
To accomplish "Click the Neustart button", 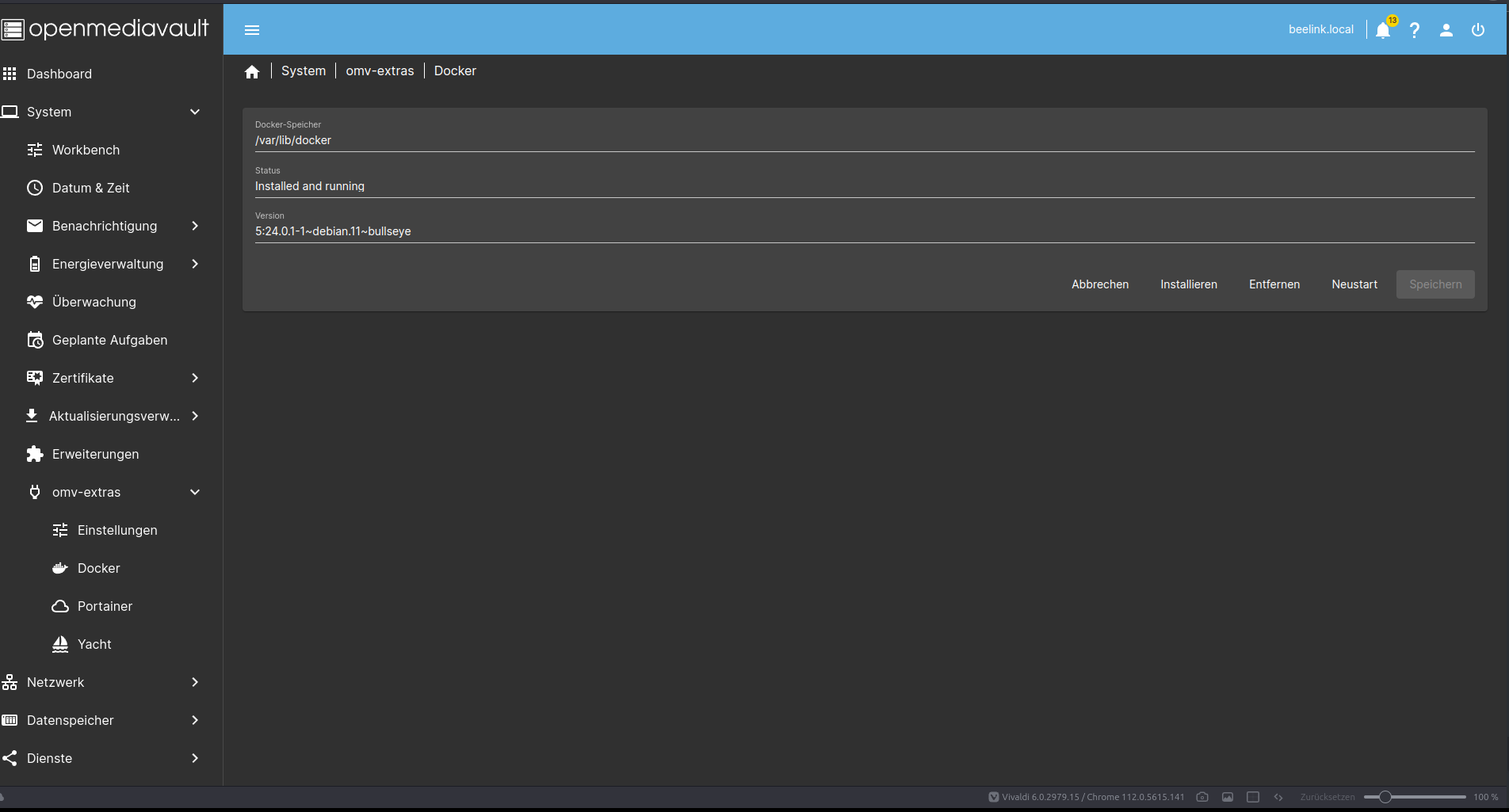I will coord(1354,284).
